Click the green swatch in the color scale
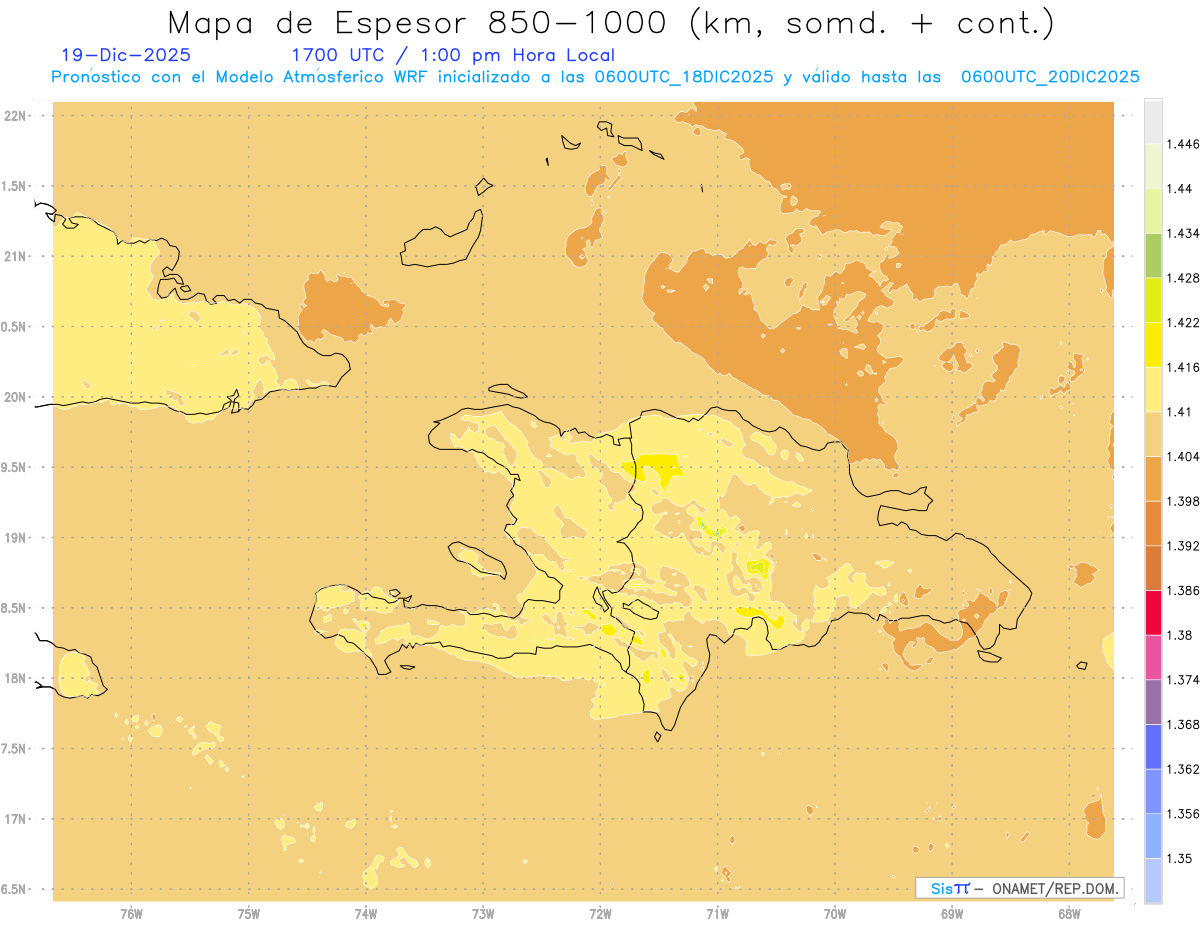Viewport: 1200px width, 927px height. pyautogui.click(x=1153, y=255)
